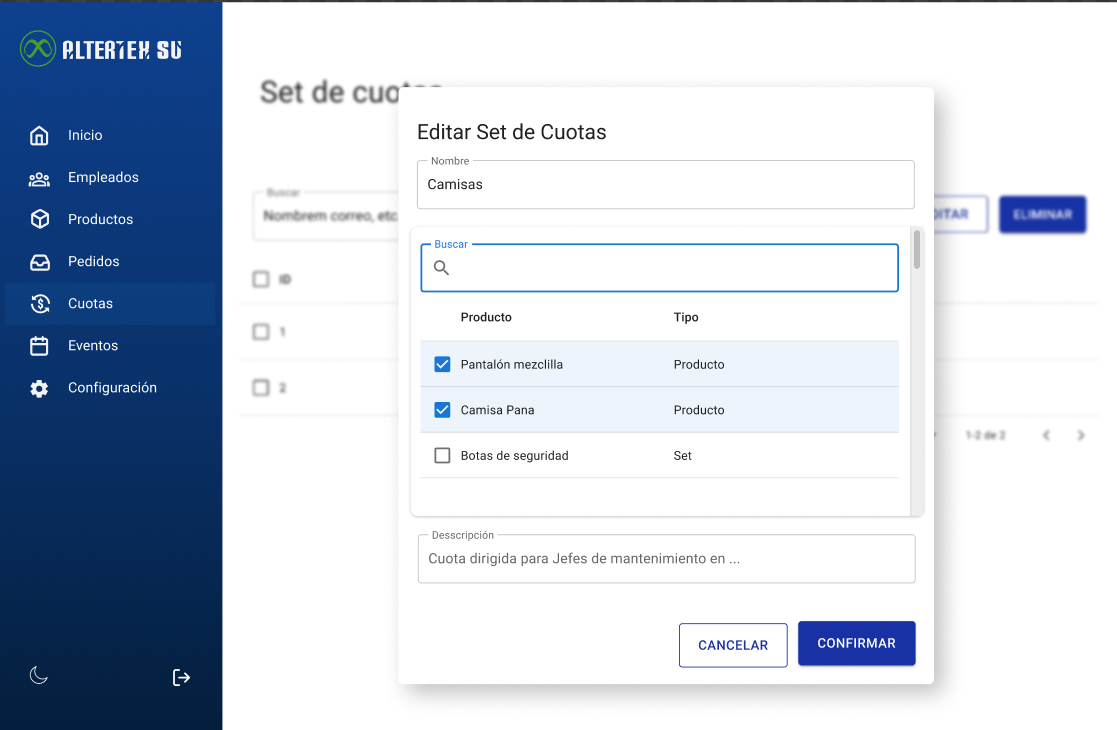Click the CANCELAR button
Screen dimensions: 1117x730
coord(733,645)
